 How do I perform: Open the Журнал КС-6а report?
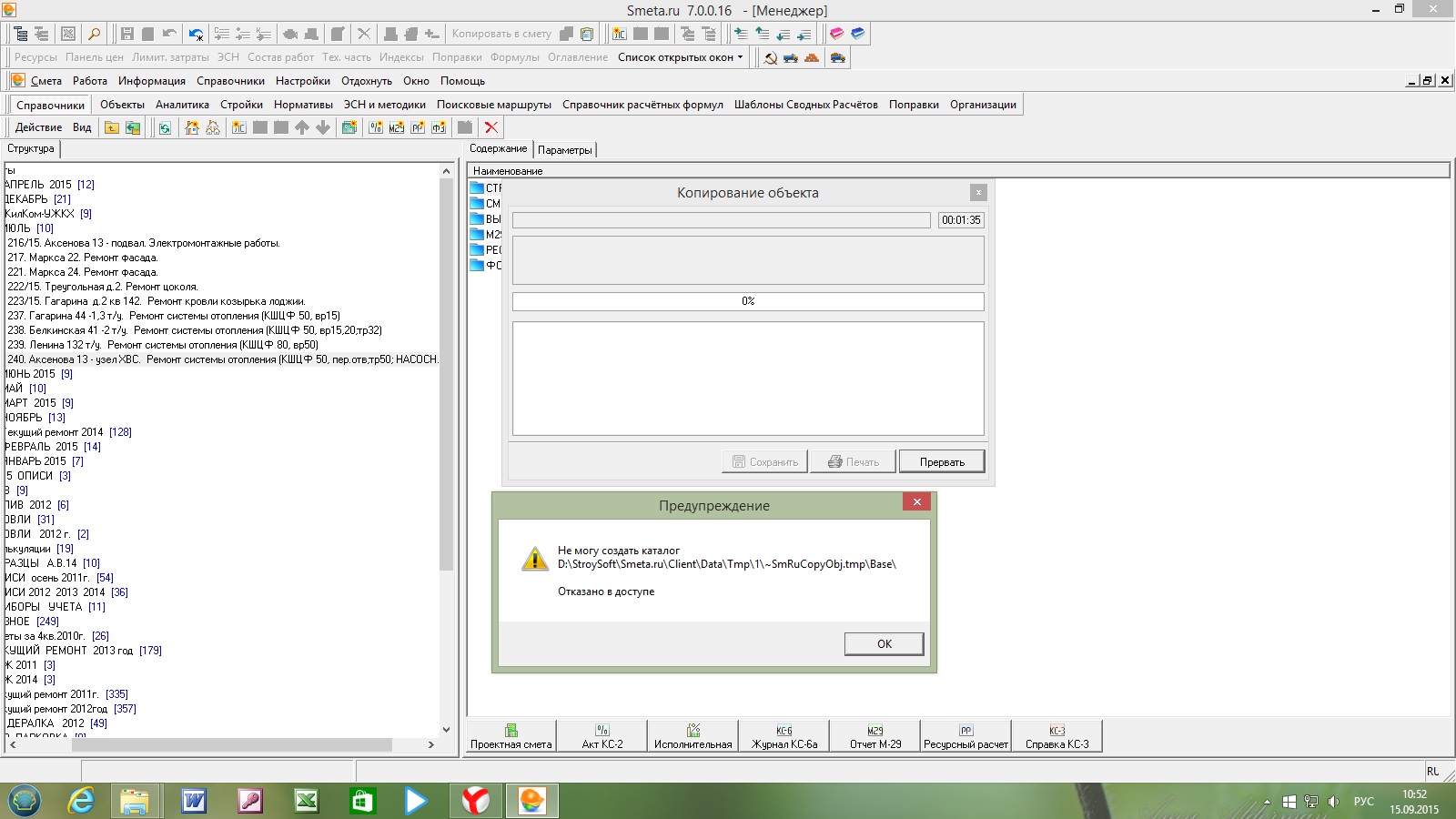(784, 736)
